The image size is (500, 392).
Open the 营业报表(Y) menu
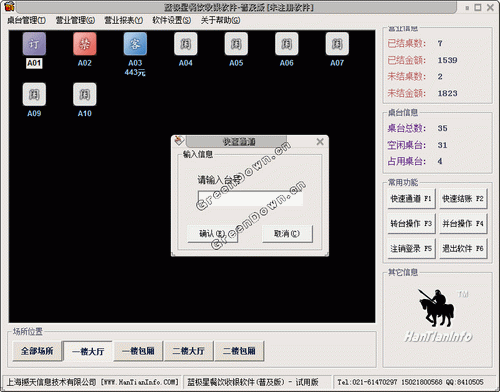[x=124, y=20]
